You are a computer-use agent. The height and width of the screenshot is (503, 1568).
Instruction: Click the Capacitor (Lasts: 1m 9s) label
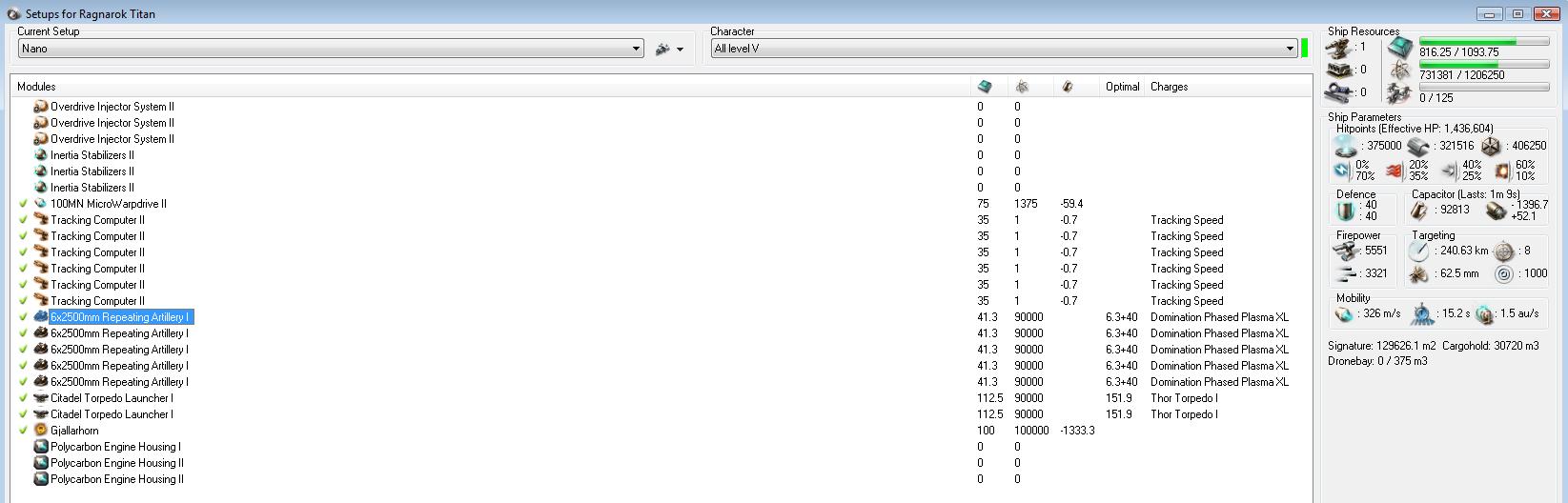pos(1467,194)
